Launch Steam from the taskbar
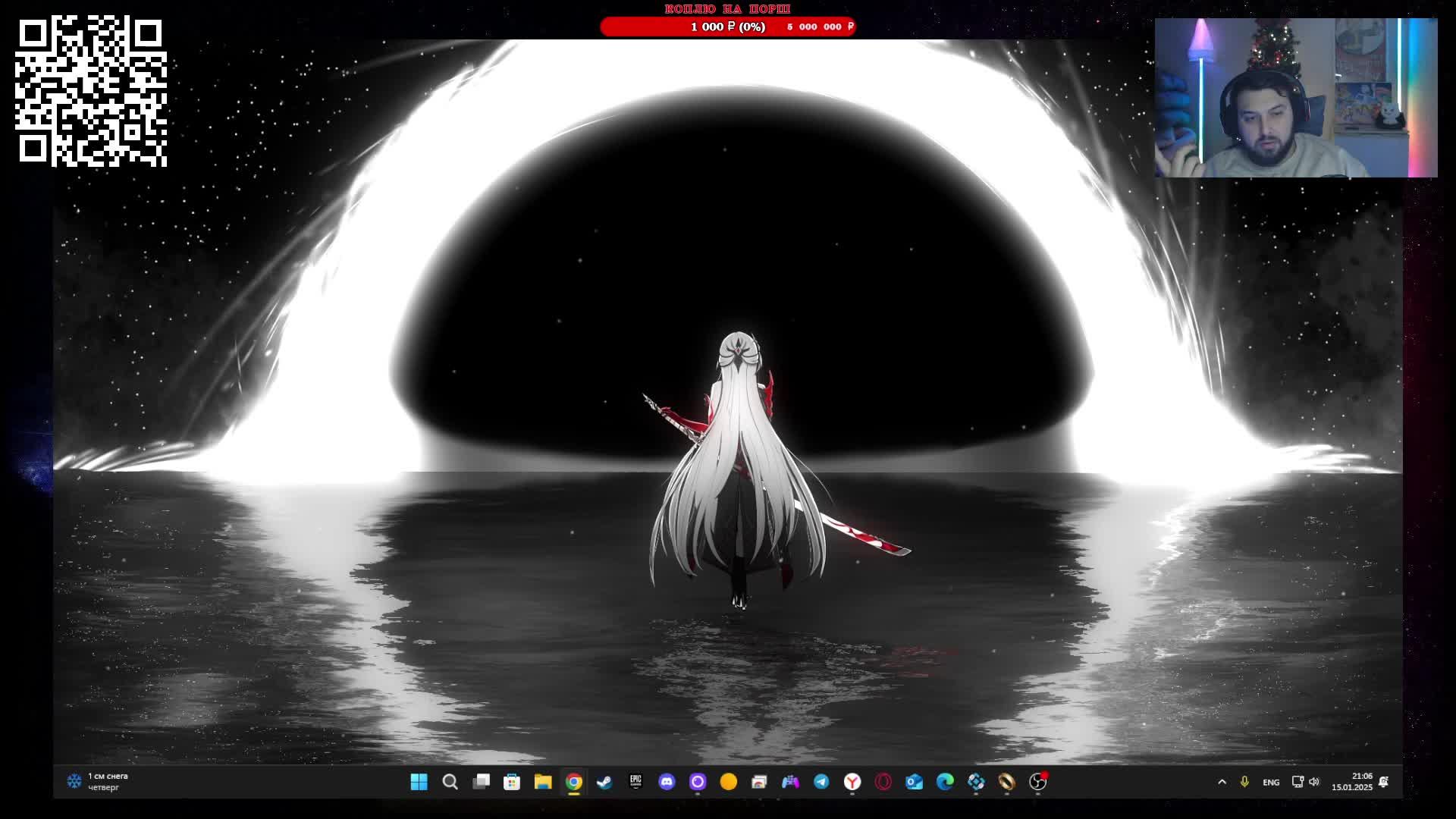The height and width of the screenshot is (819, 1456). (x=604, y=782)
